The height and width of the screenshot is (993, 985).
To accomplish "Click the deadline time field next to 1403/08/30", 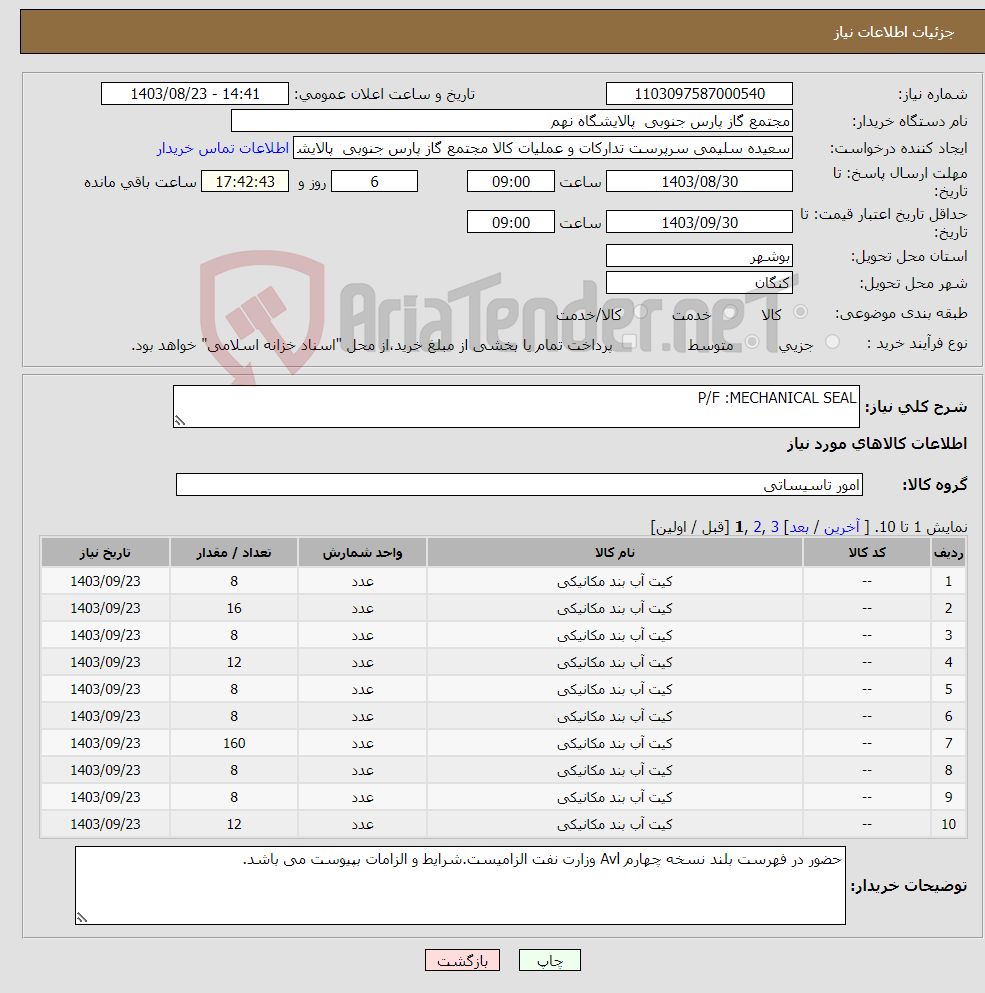I will pyautogui.click(x=511, y=182).
